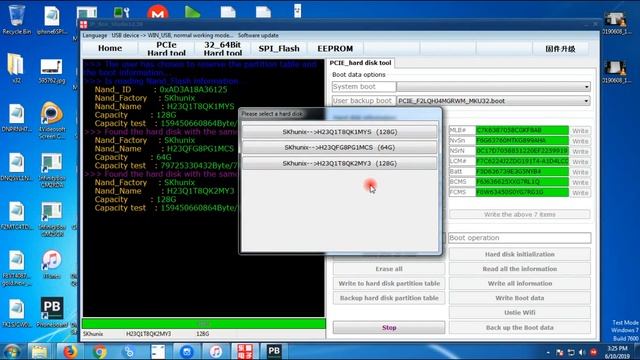
Task: Click Write button next to NvSn
Action: (x=580, y=141)
